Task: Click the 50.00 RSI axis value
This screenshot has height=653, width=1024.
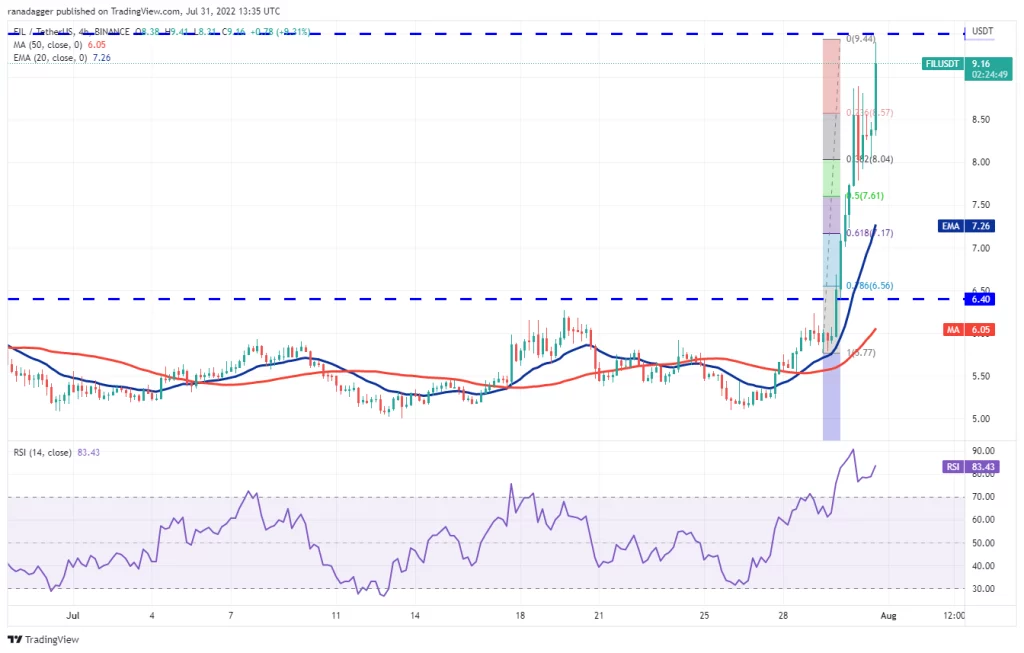Action: (x=983, y=543)
